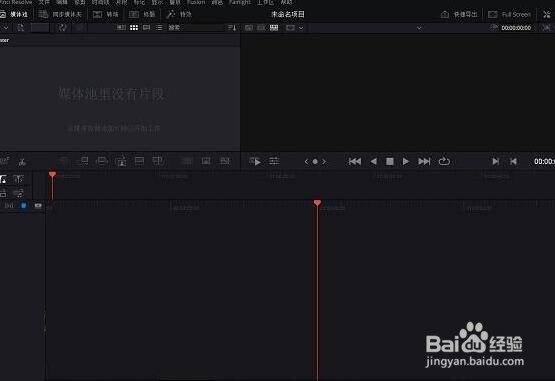Select source clip viewer mode icon

click(249, 28)
